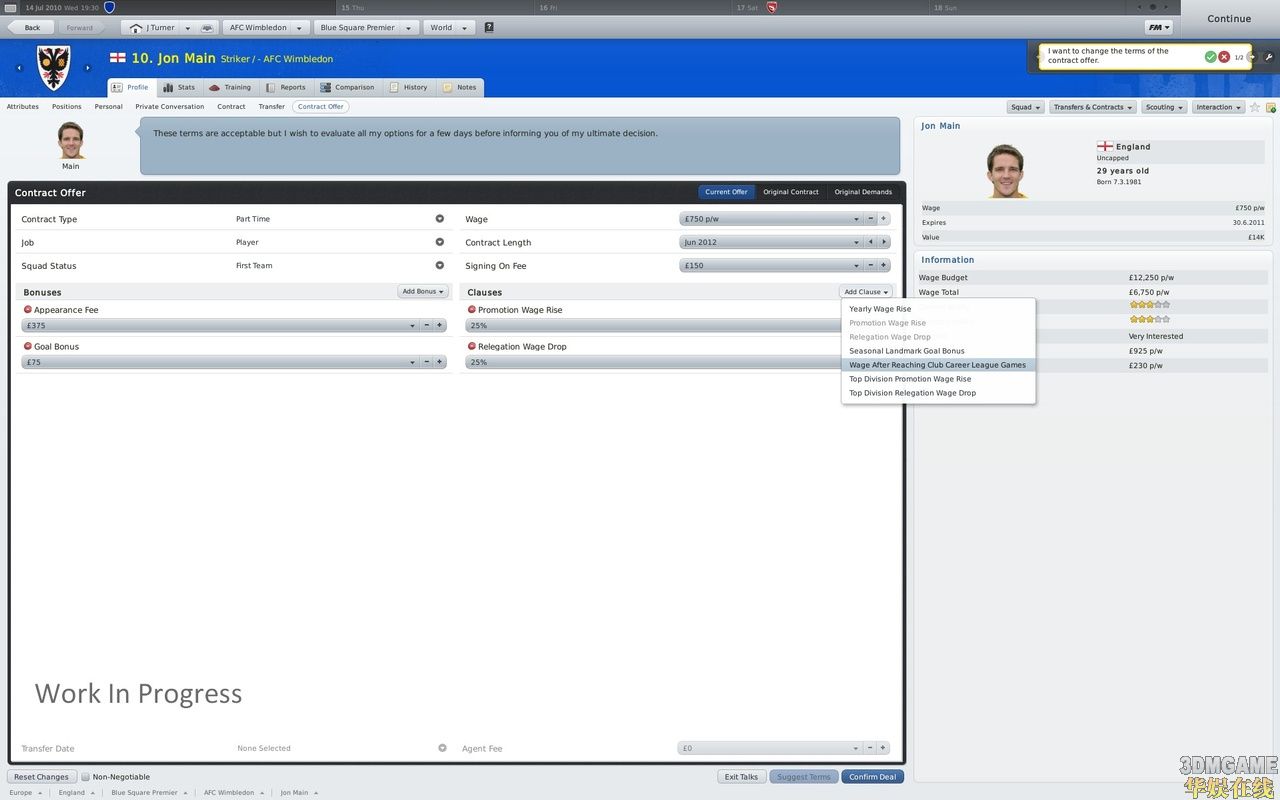Screen dimensions: 1280x800
Task: Remove the Promotion Wage Rise clause
Action: point(471,310)
